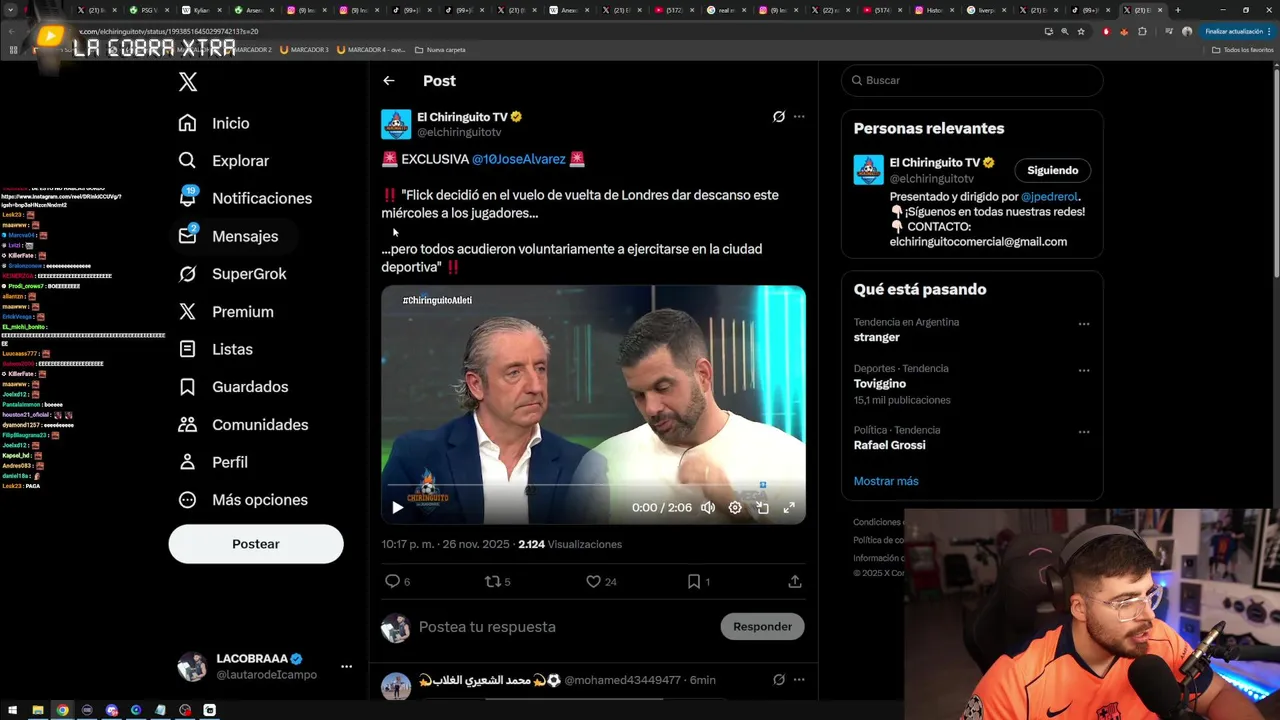The width and height of the screenshot is (1280, 720).
Task: Bookmark this page with star icon
Action: coord(1081,32)
